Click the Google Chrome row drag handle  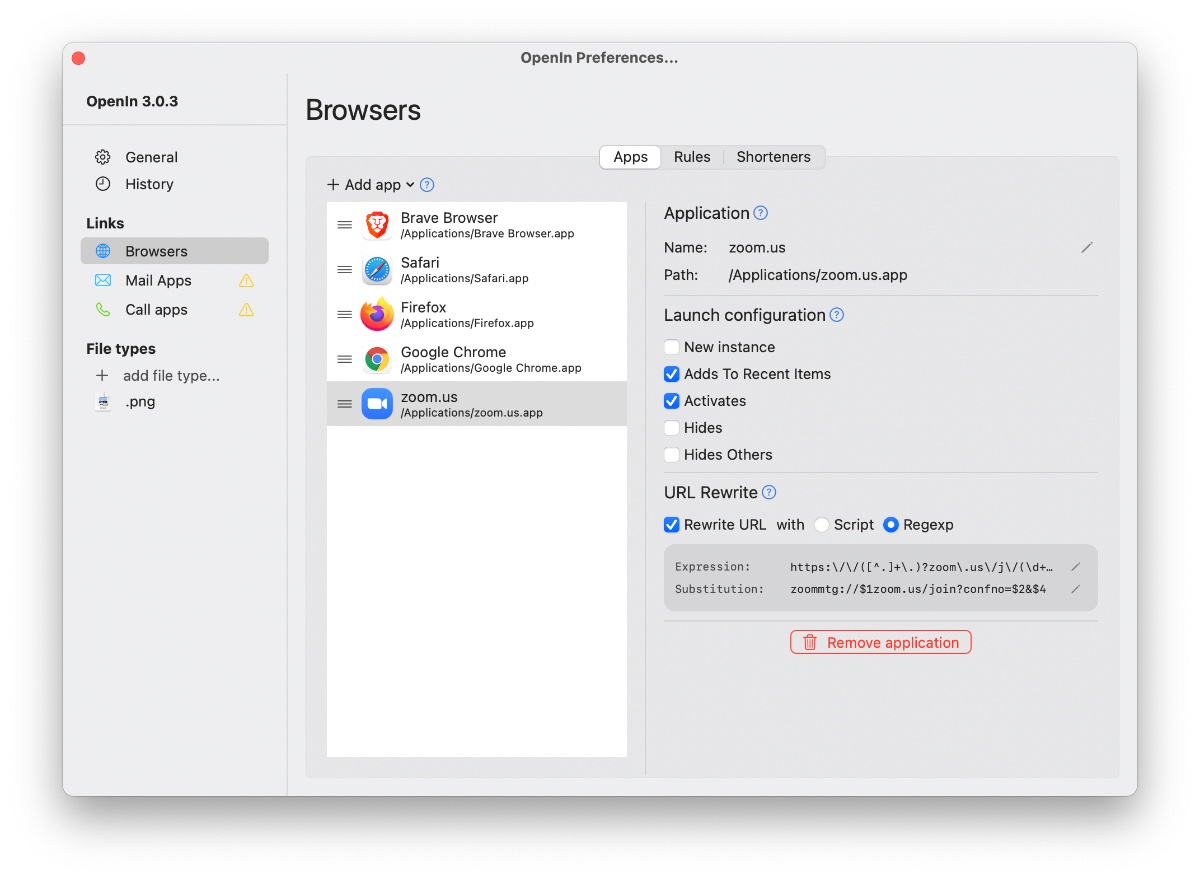[x=344, y=359]
